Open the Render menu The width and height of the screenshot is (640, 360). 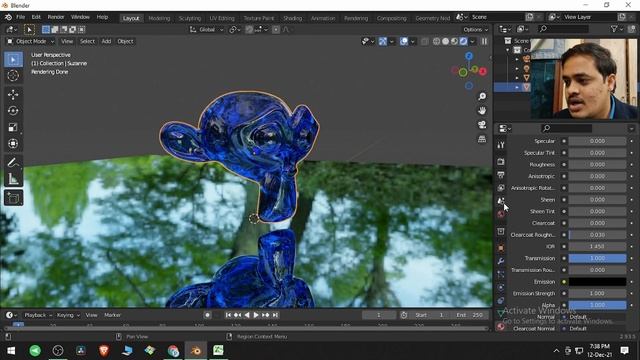point(56,17)
